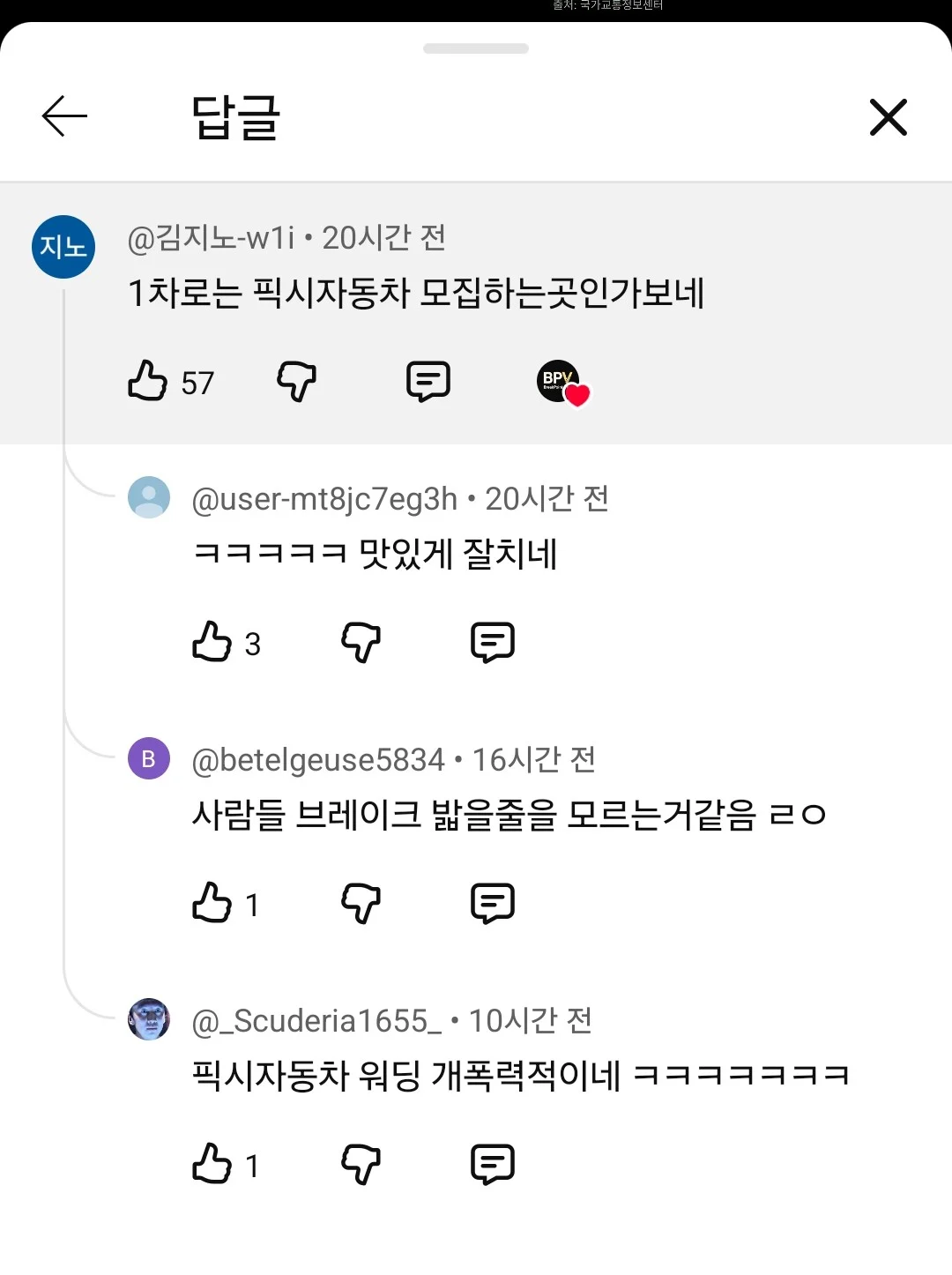This screenshot has width=952, height=1275.
Task: Like the reply by @betelgeuse5834
Action: 212,903
